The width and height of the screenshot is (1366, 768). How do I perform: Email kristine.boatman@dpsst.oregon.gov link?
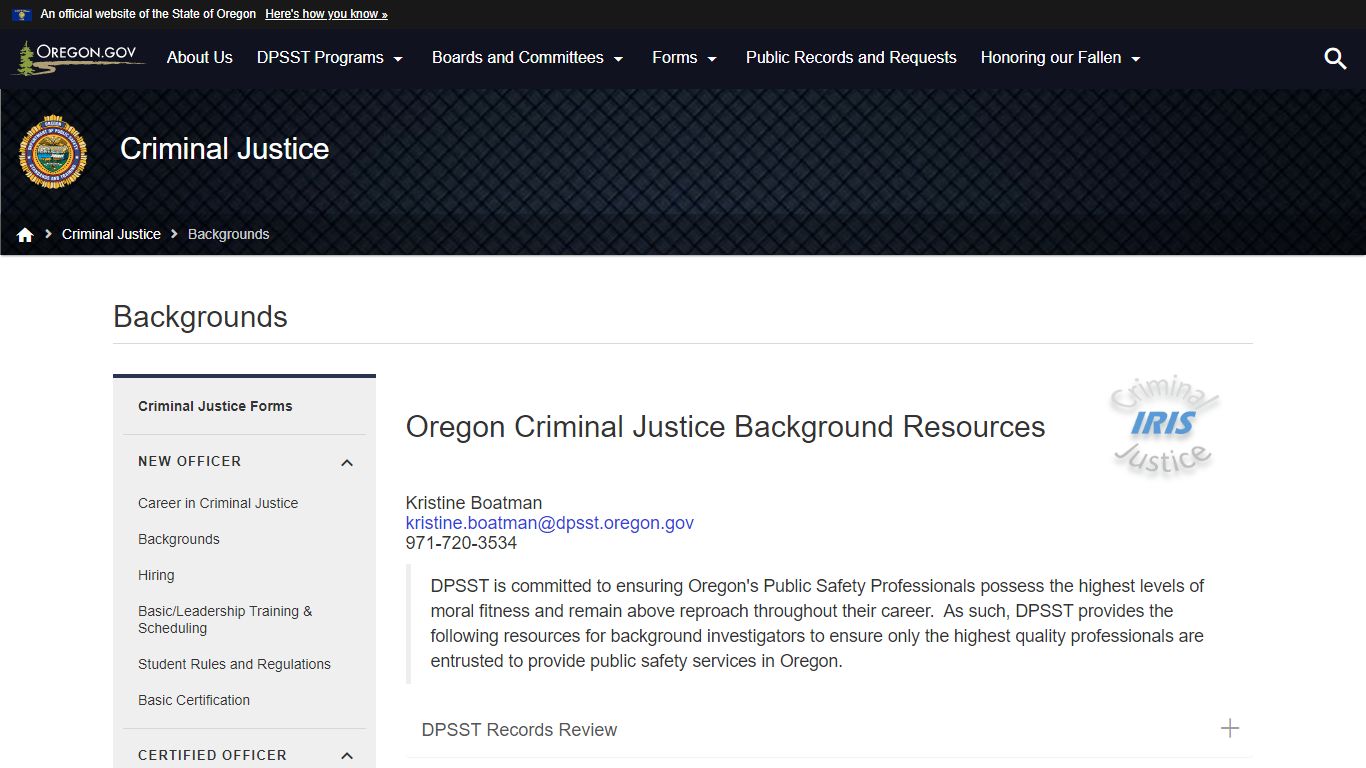coord(550,523)
